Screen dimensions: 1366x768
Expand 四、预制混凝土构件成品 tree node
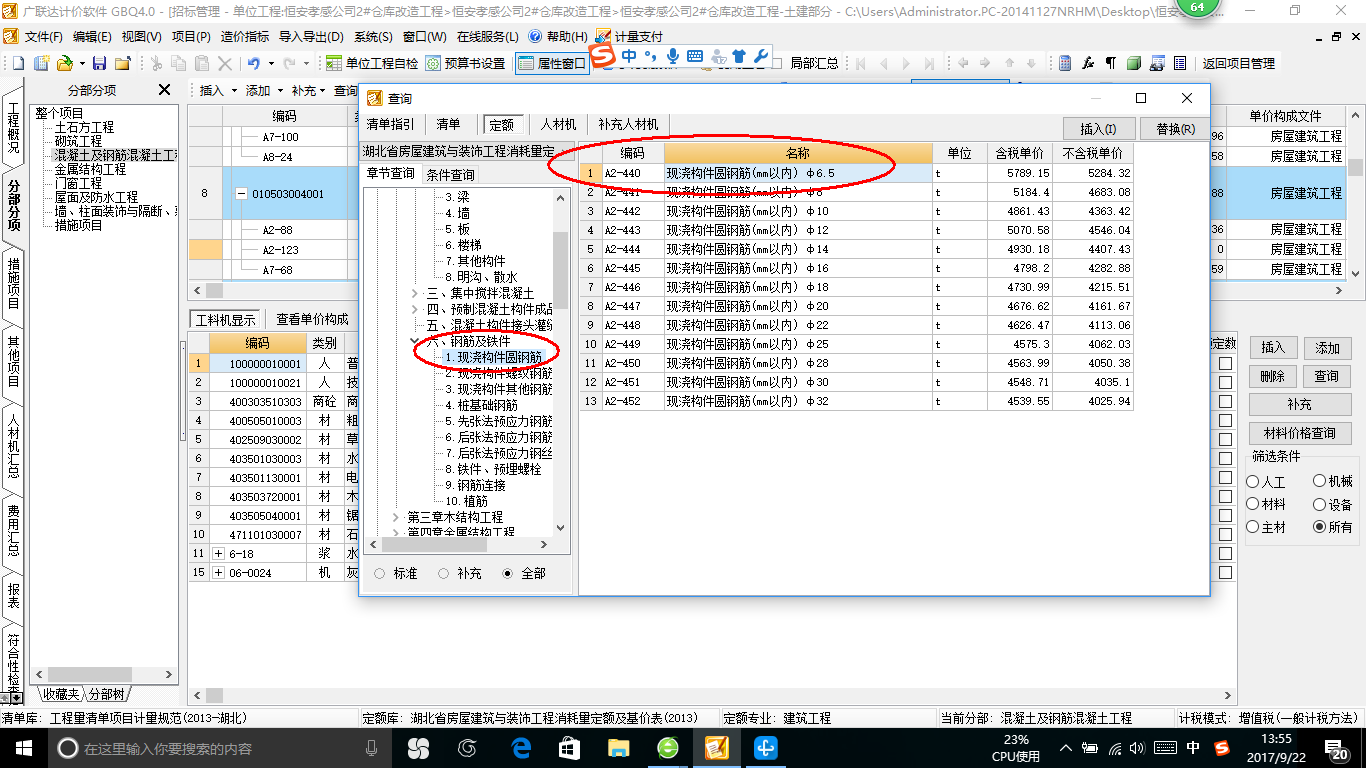416,309
